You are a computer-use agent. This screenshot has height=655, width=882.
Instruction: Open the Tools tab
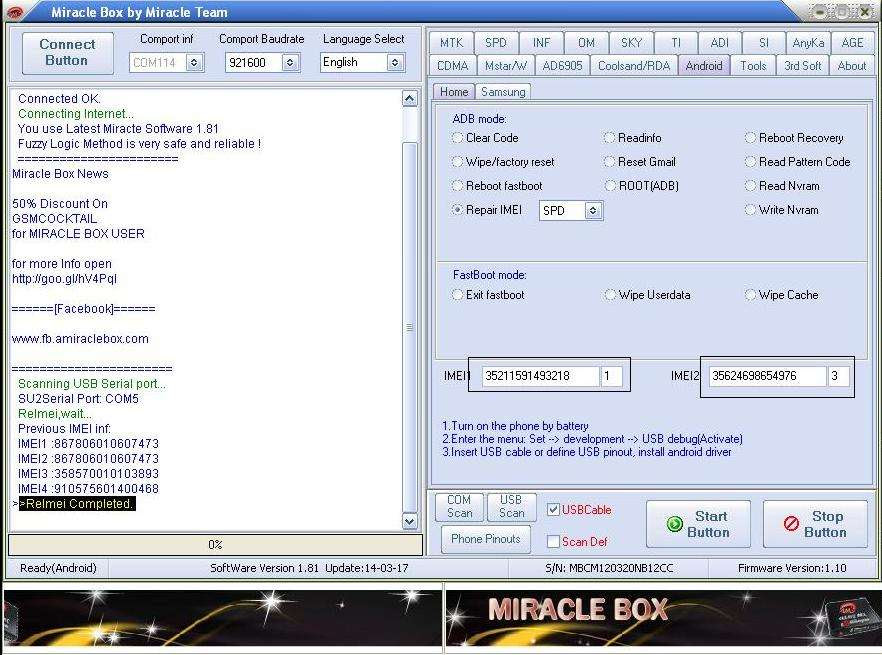(753, 66)
